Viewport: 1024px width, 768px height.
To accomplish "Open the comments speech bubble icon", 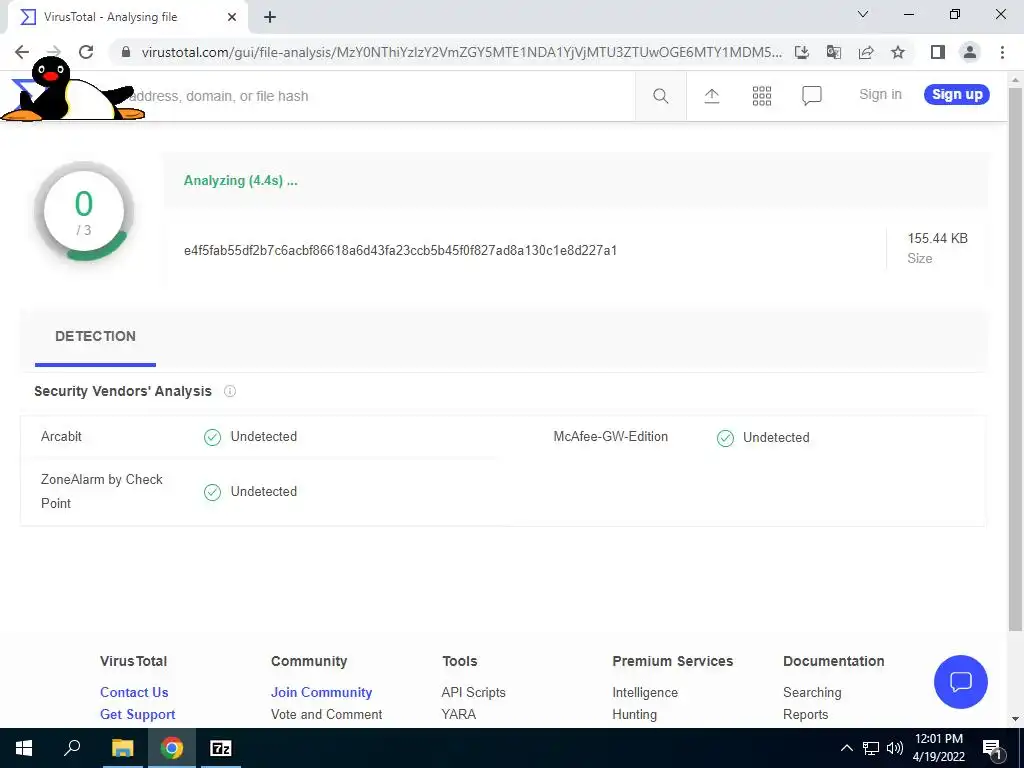I will [812, 96].
